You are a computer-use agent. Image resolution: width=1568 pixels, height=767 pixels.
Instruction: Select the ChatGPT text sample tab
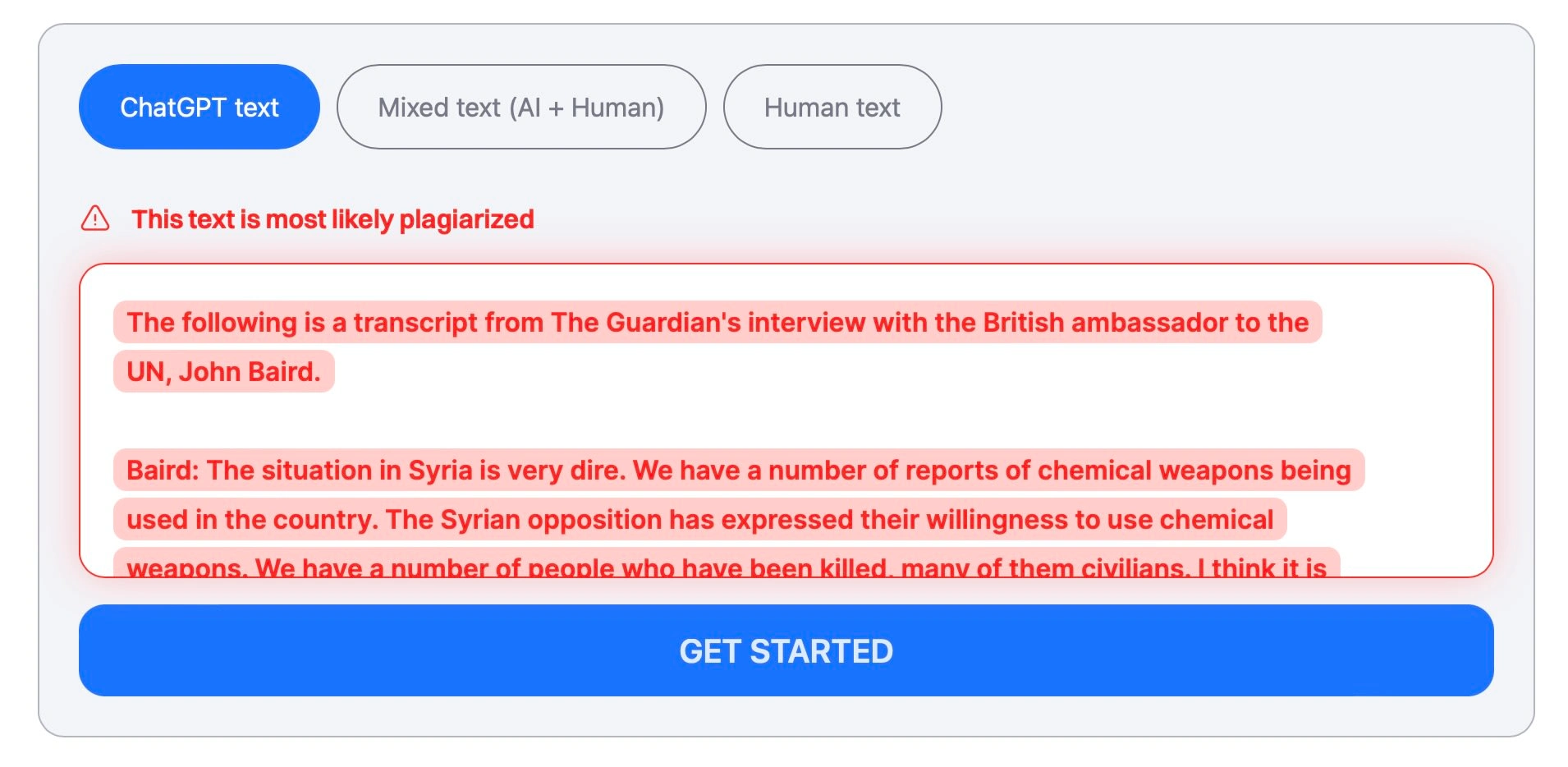[199, 107]
